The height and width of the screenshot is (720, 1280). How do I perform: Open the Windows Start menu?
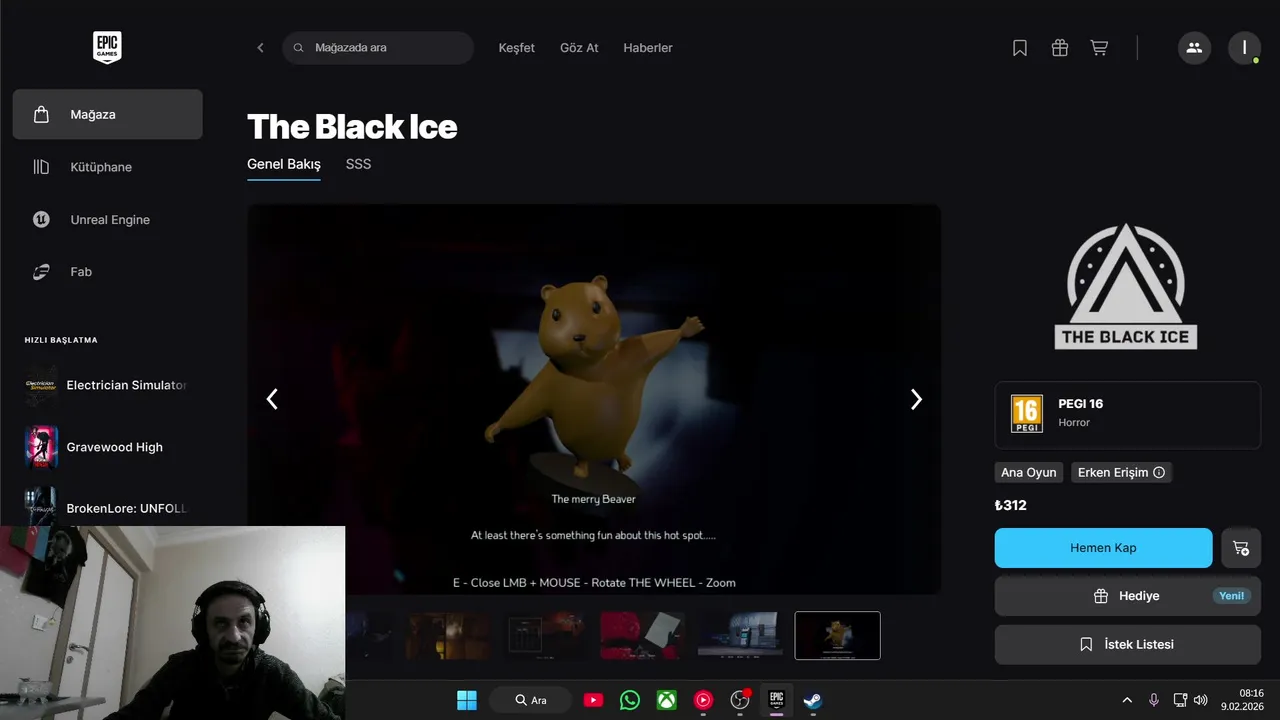point(467,700)
